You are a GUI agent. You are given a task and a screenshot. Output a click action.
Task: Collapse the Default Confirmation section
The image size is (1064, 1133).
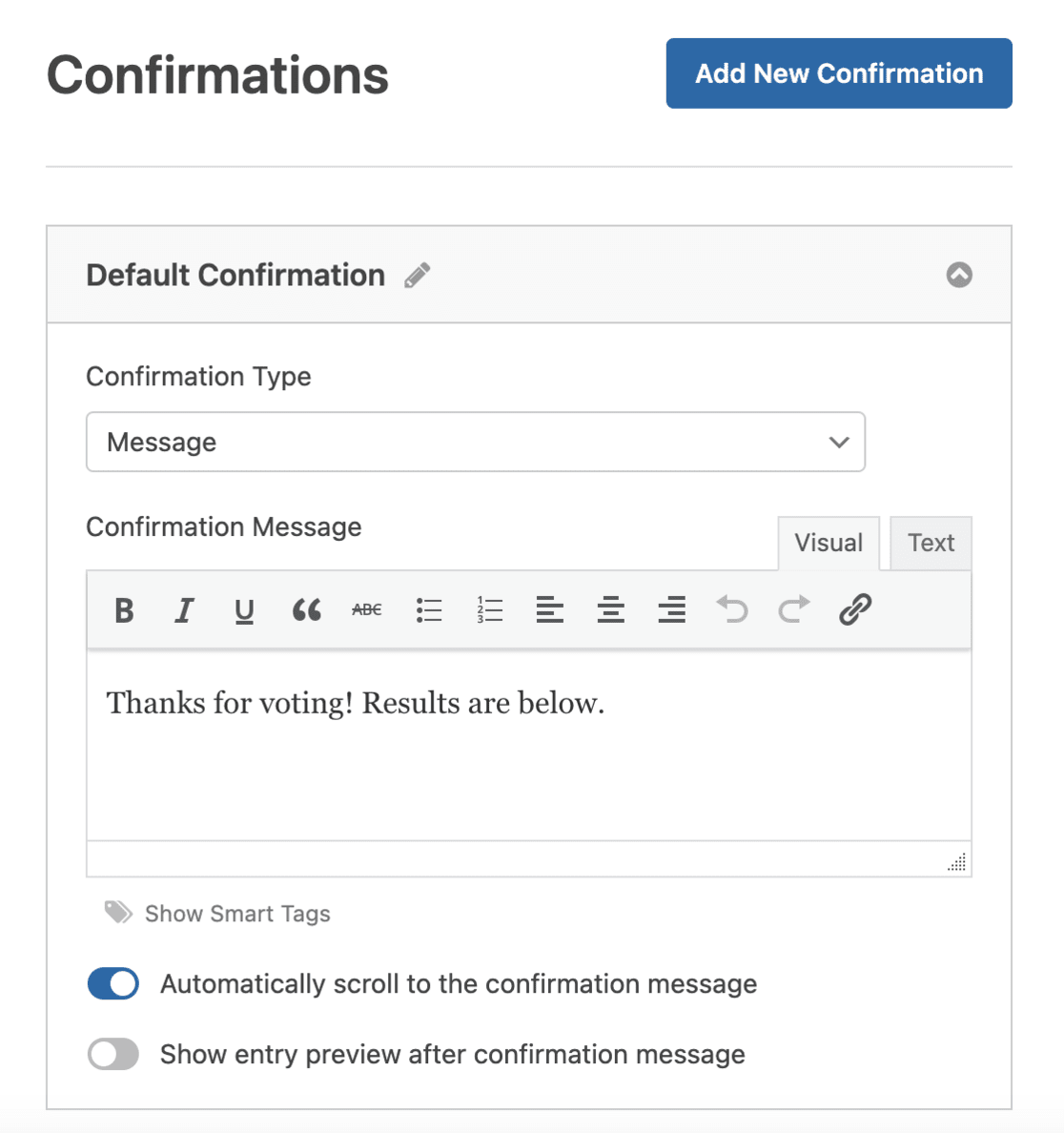tap(960, 276)
